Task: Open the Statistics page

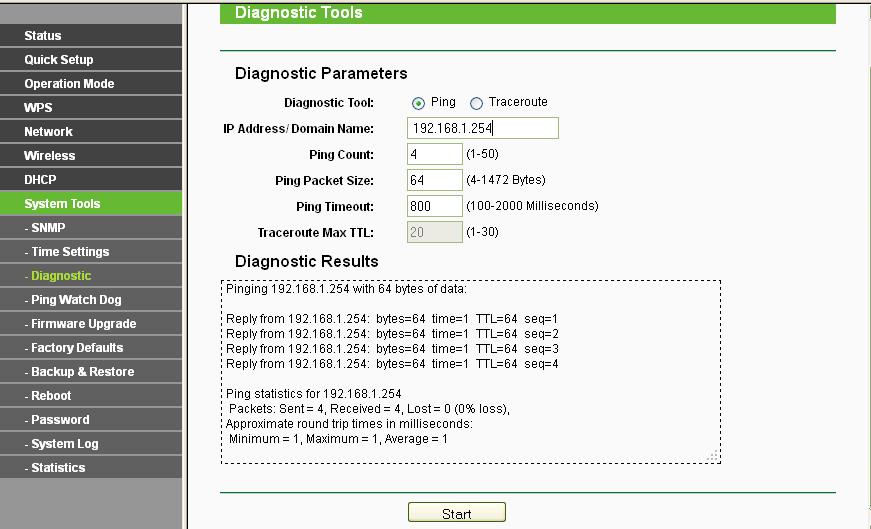Action: [x=91, y=467]
